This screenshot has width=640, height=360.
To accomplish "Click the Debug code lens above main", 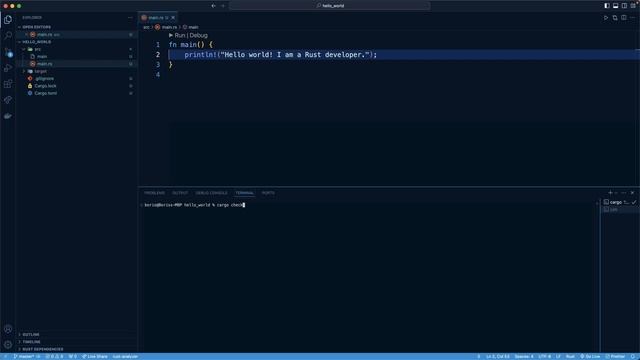I will coord(198,36).
